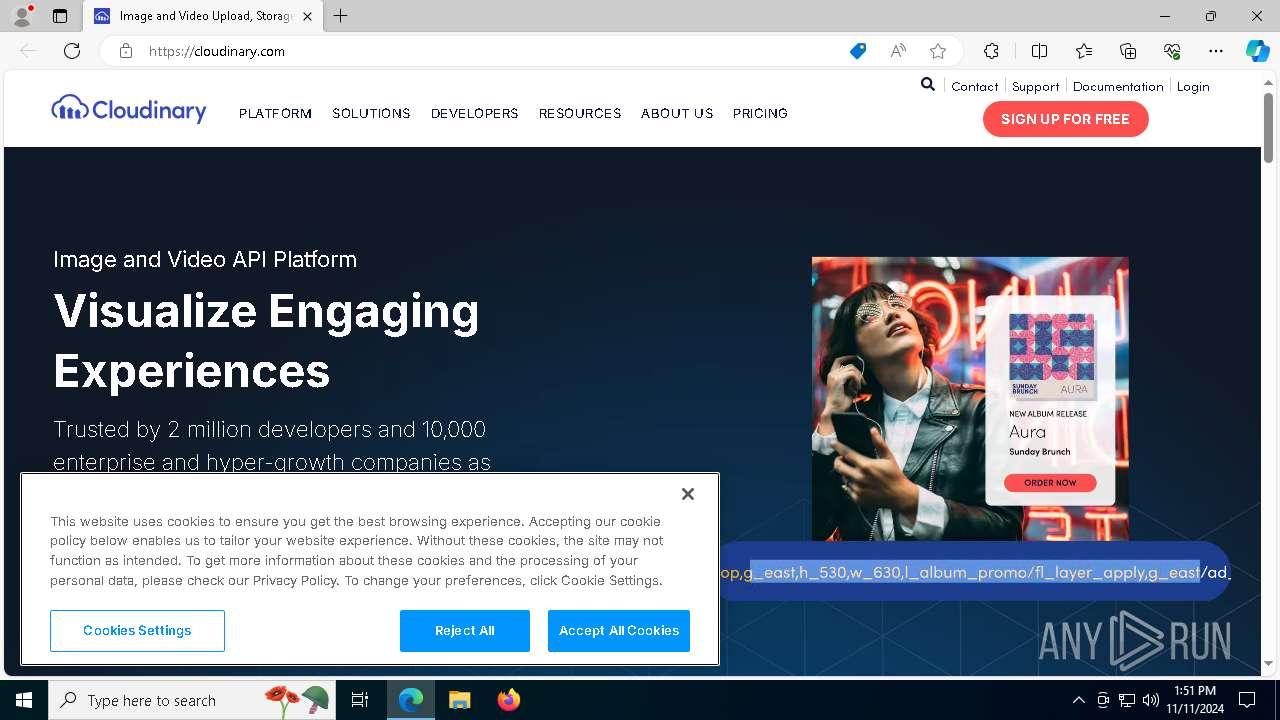The width and height of the screenshot is (1280, 720).
Task: Click the hero promo image
Action: (970, 399)
